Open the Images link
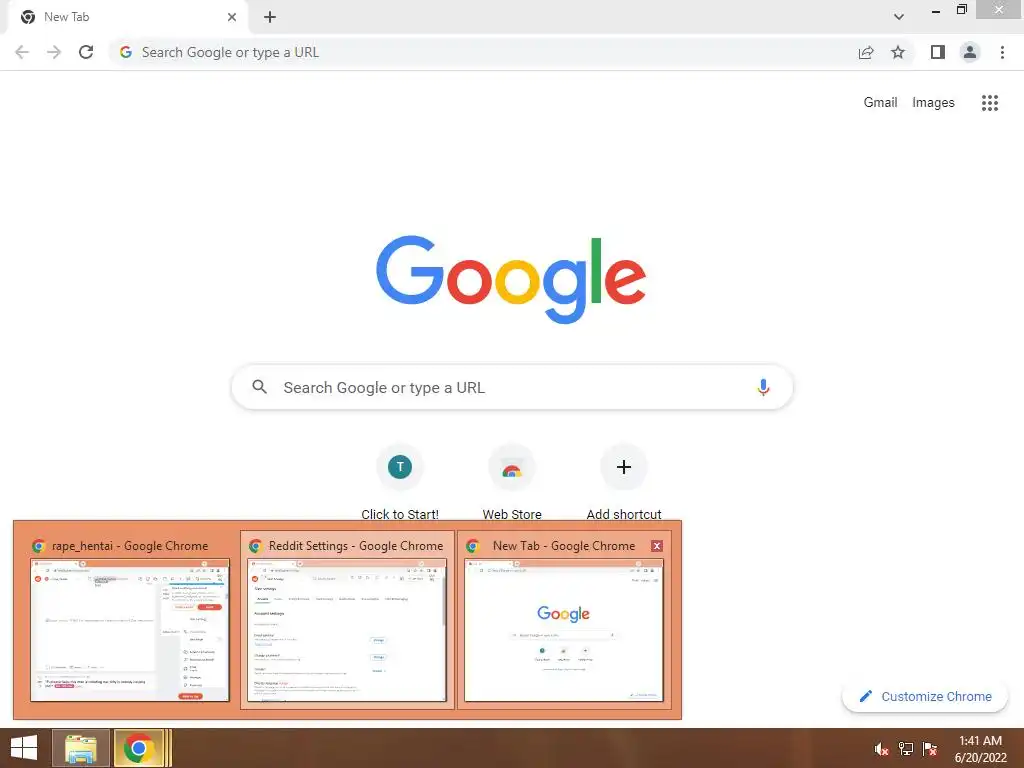Screen dimensions: 1024x768 [x=933, y=103]
